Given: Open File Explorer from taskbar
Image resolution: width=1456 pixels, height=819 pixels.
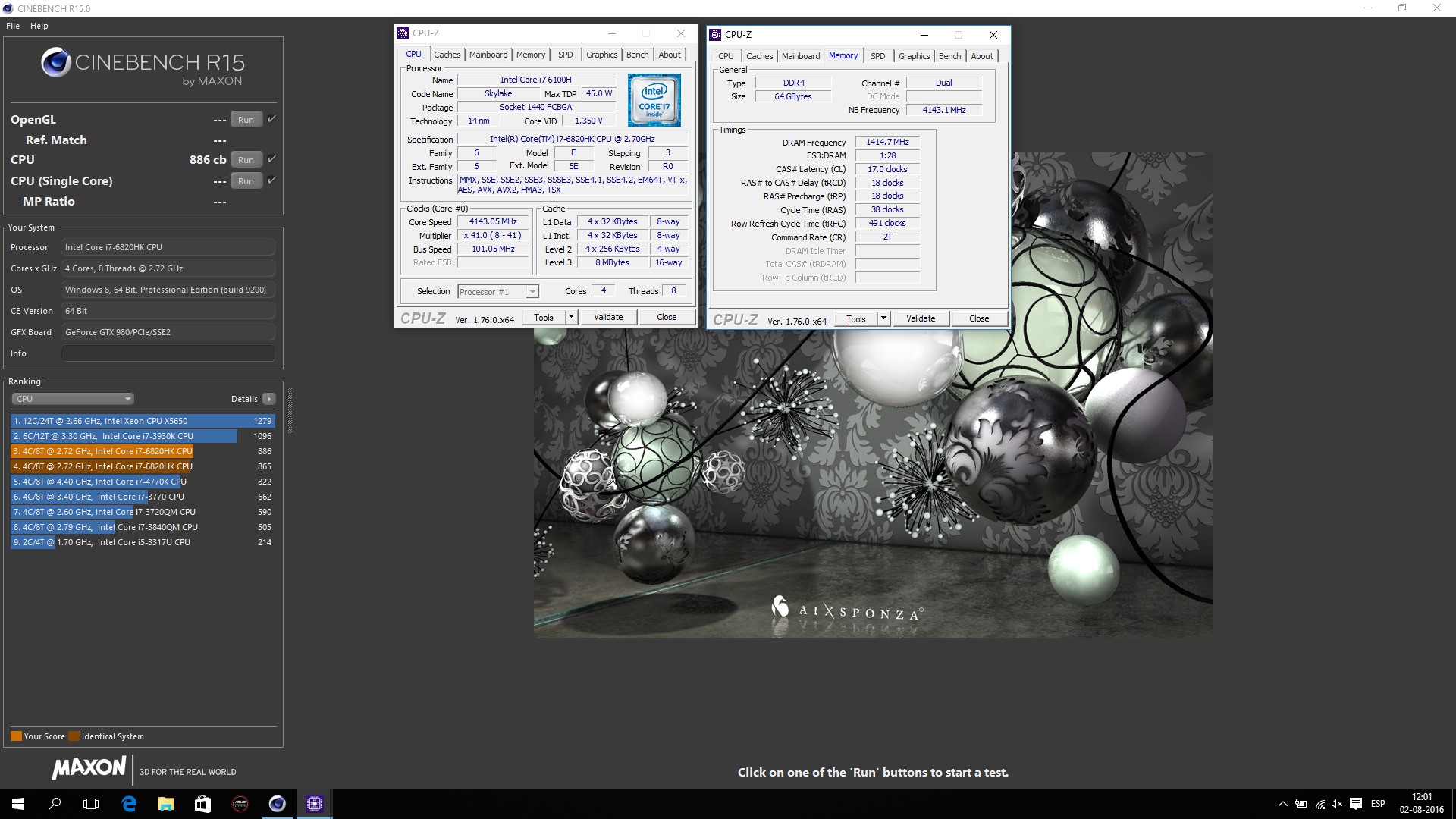Looking at the screenshot, I should pos(165,804).
